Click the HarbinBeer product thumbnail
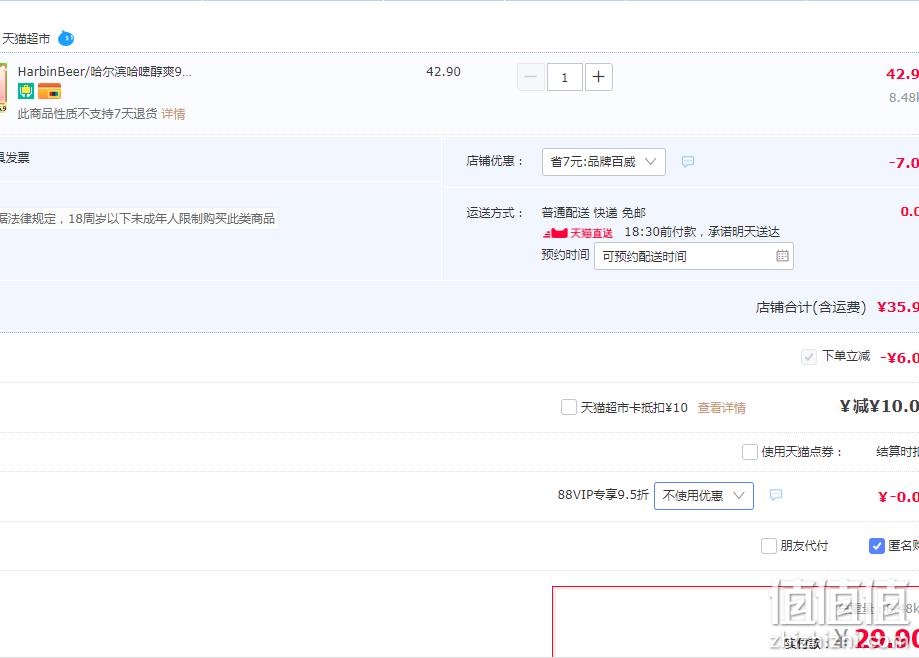This screenshot has height=658, width=919. pos(3,88)
